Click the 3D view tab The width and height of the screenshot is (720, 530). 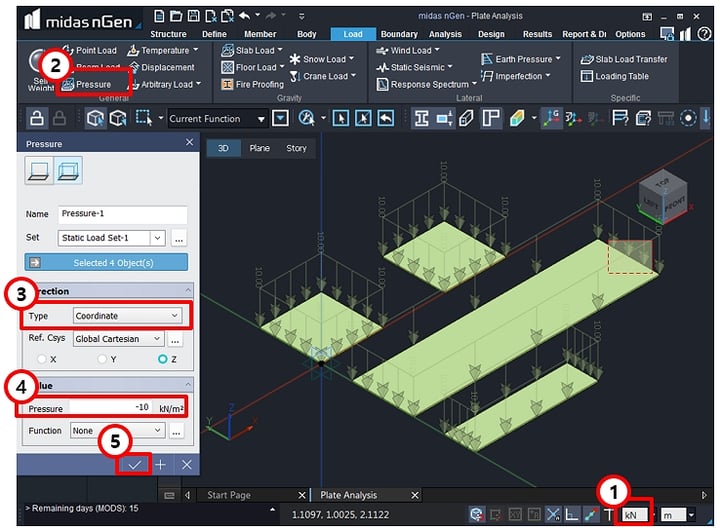point(223,148)
